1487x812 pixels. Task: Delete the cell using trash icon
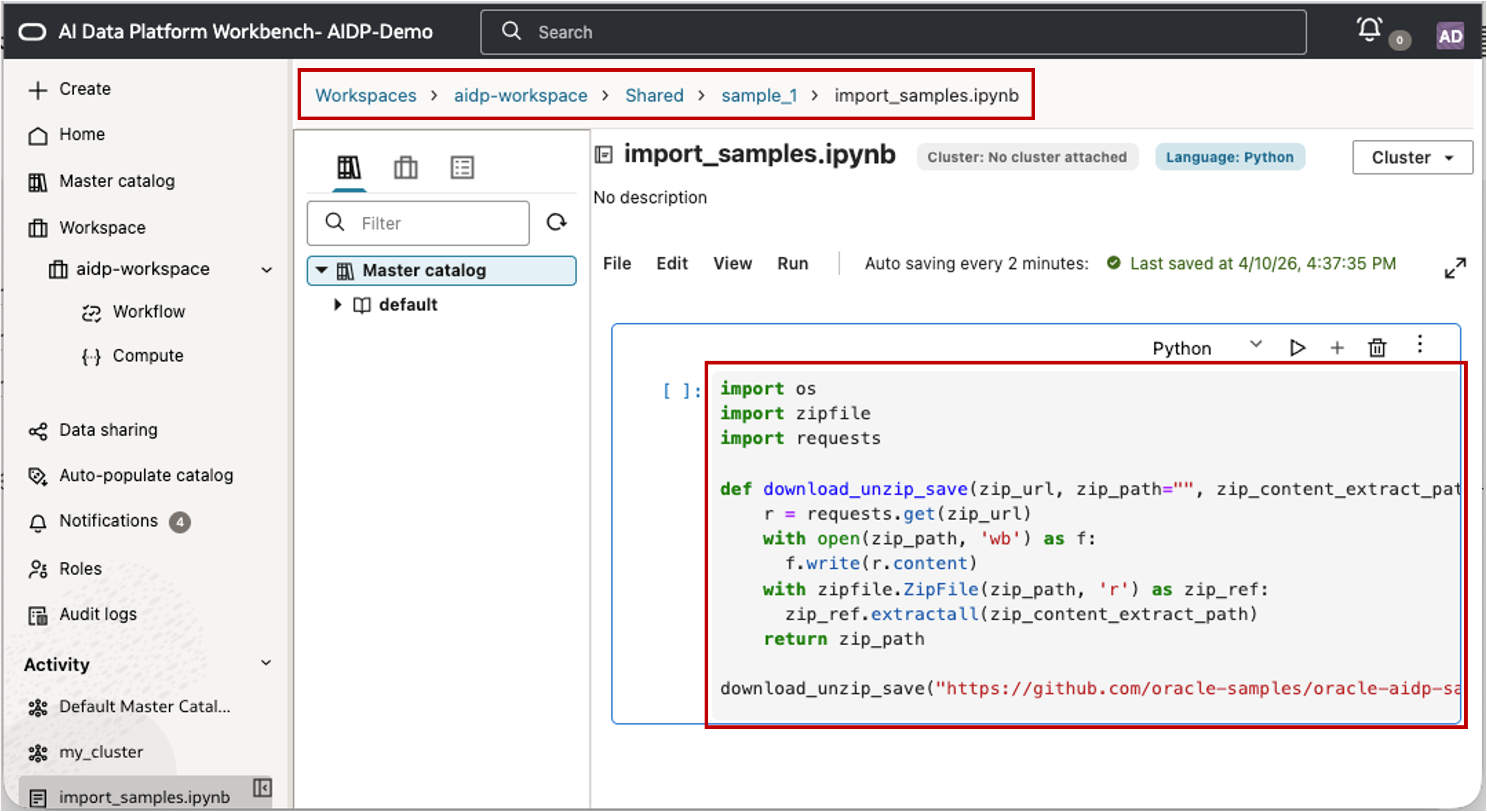point(1377,347)
